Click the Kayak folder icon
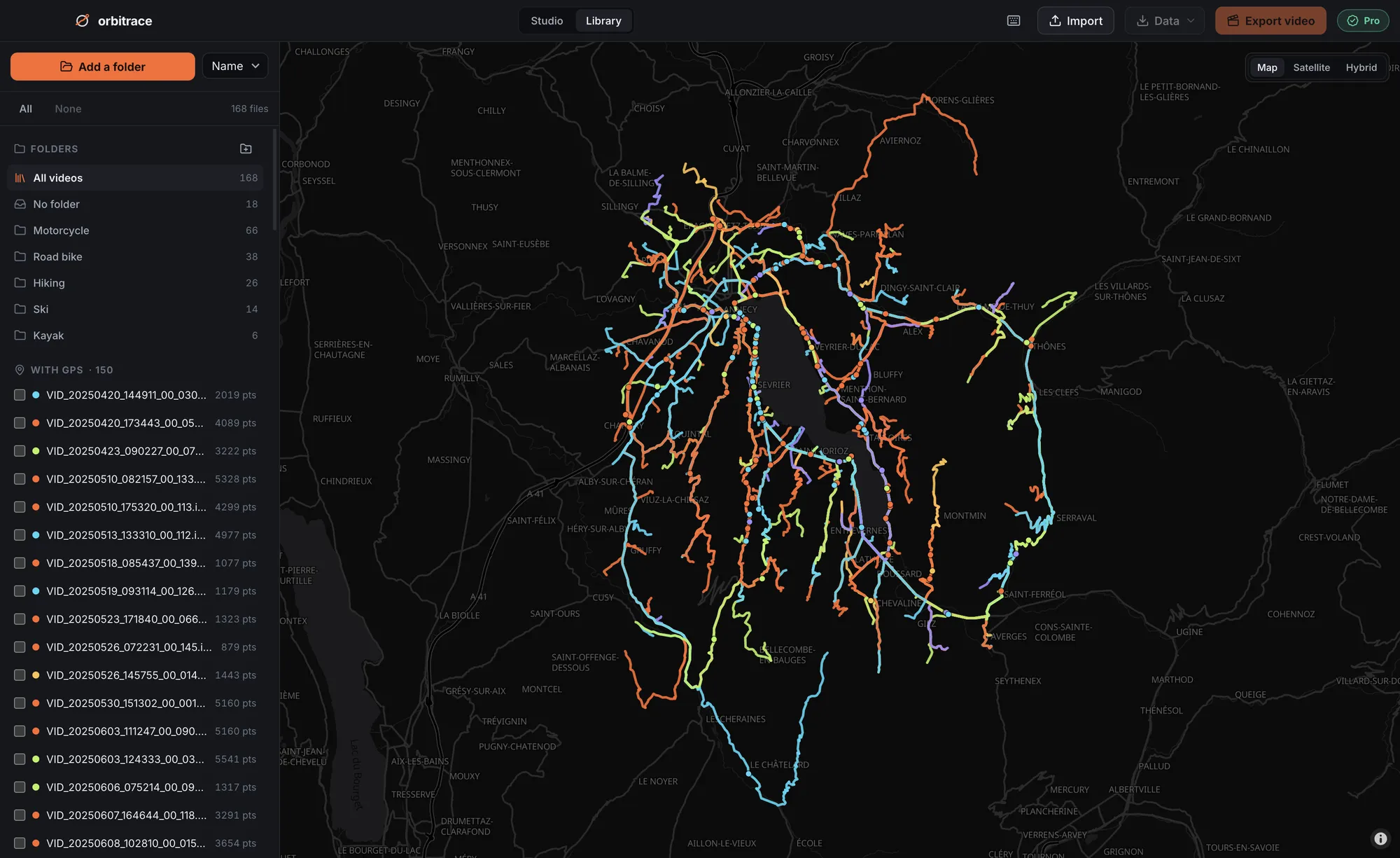This screenshot has width=1400, height=858. click(x=20, y=335)
